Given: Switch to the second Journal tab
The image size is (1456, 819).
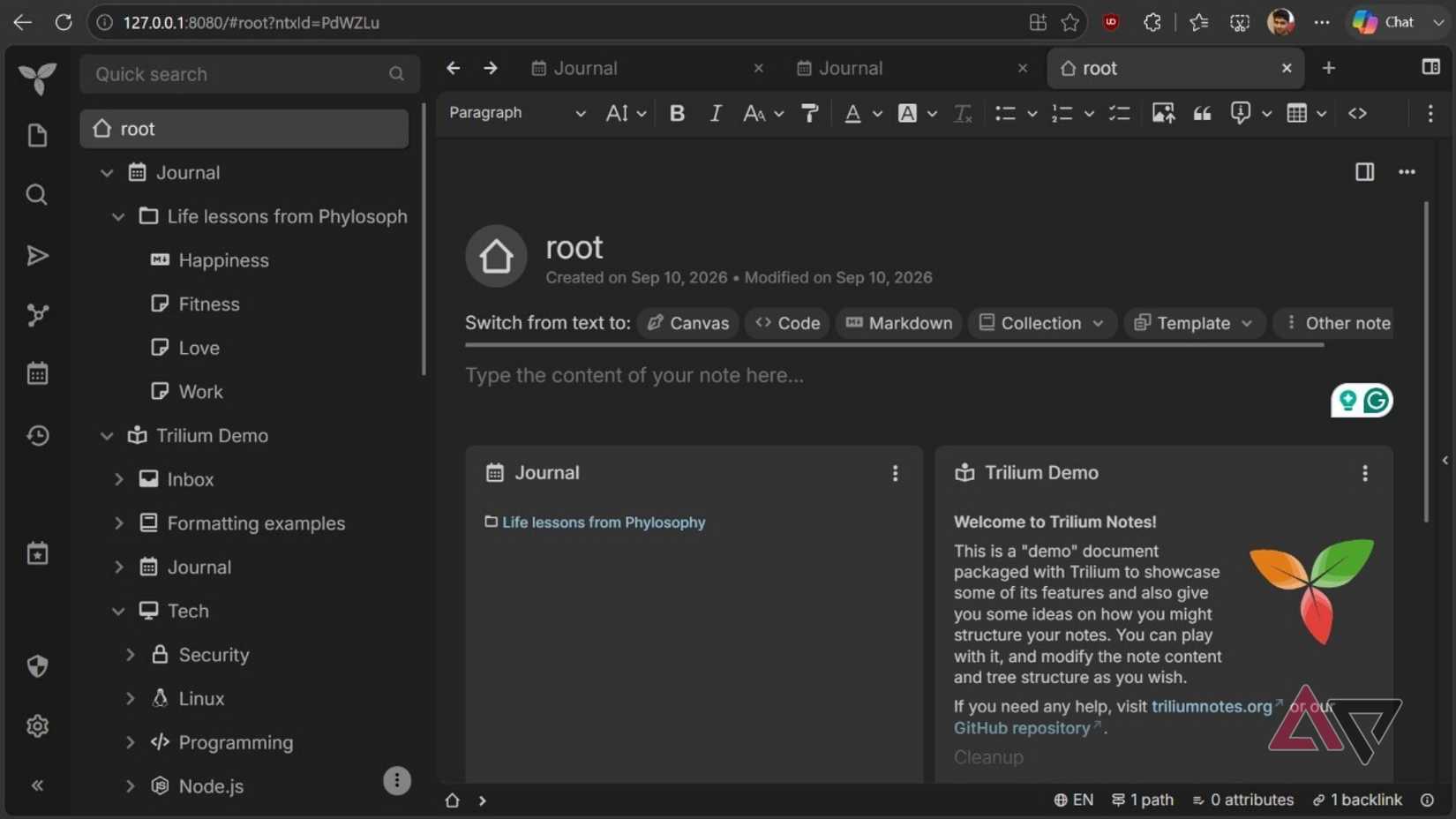Looking at the screenshot, I should pyautogui.click(x=912, y=68).
